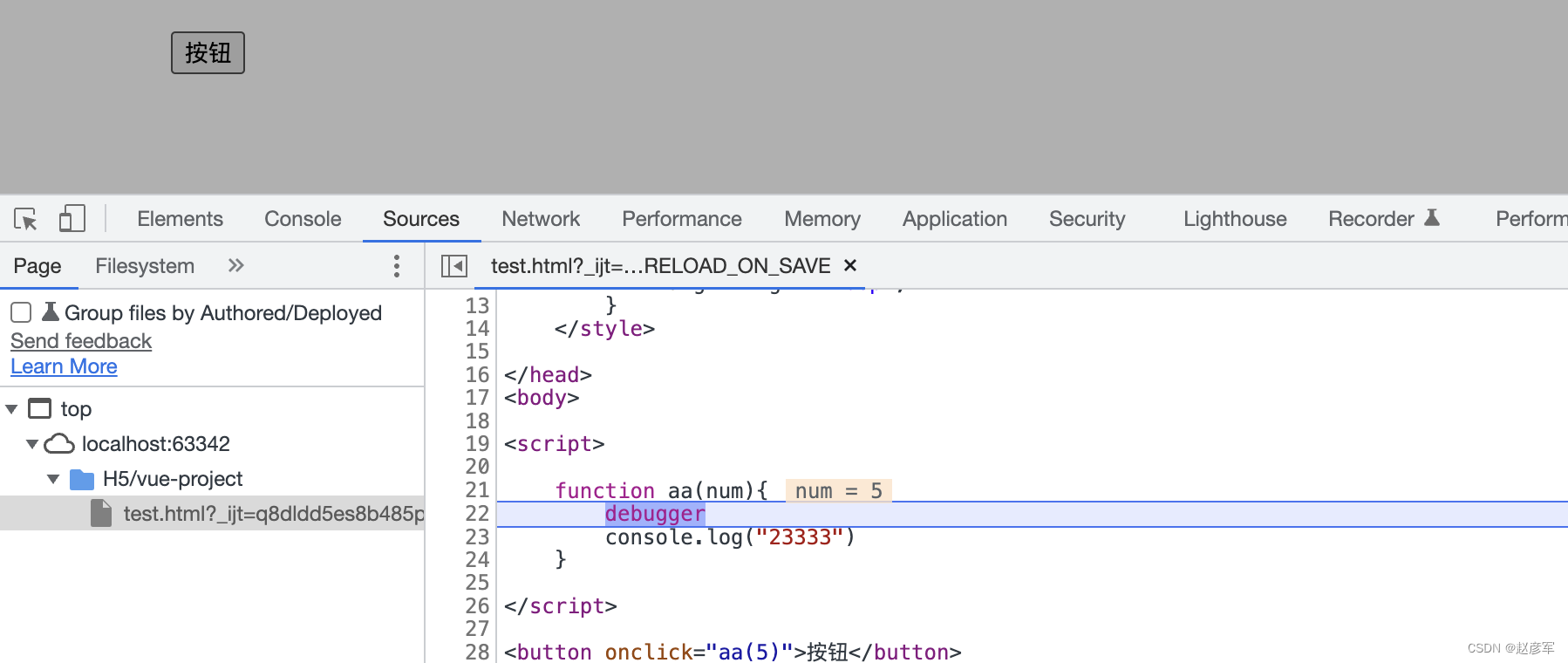1568x663 pixels.
Task: Click the body tag on line 17
Action: 542,398
